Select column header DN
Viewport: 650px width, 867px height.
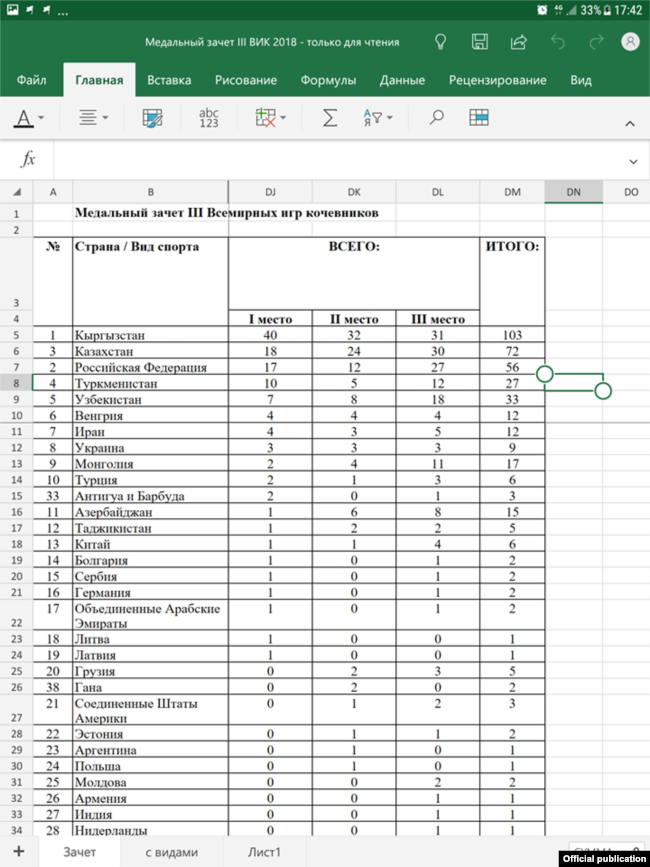point(574,192)
